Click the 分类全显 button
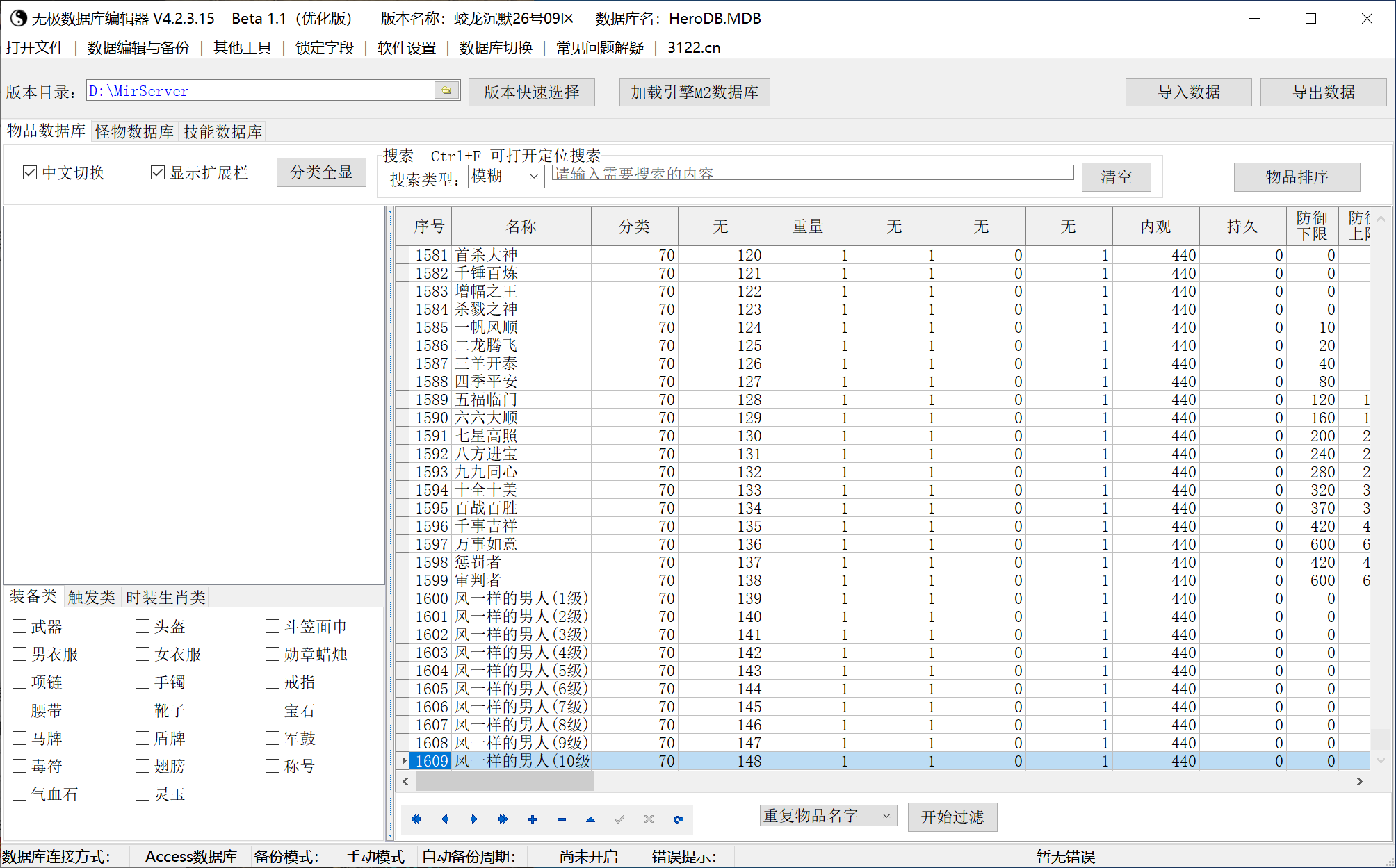1396x868 pixels. (x=321, y=172)
